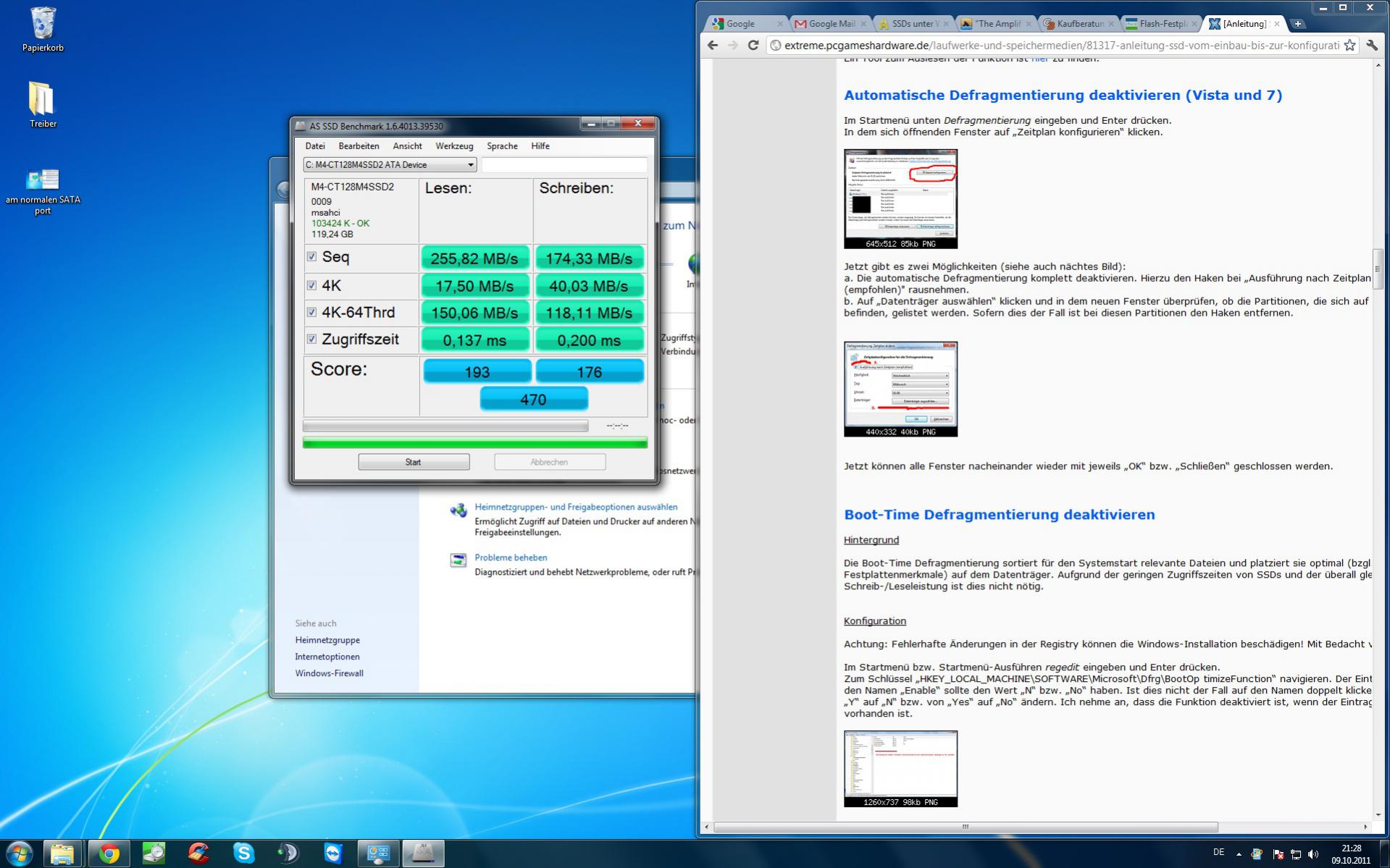Click the Abbrechen button in AS SSD
The image size is (1390, 868).
[x=550, y=462]
